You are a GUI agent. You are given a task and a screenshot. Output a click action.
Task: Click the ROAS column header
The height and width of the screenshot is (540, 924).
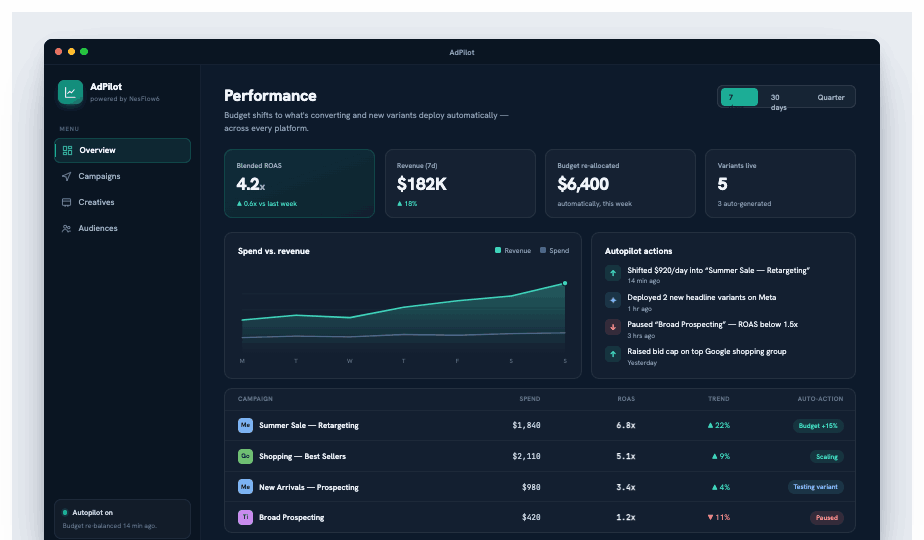click(x=626, y=399)
